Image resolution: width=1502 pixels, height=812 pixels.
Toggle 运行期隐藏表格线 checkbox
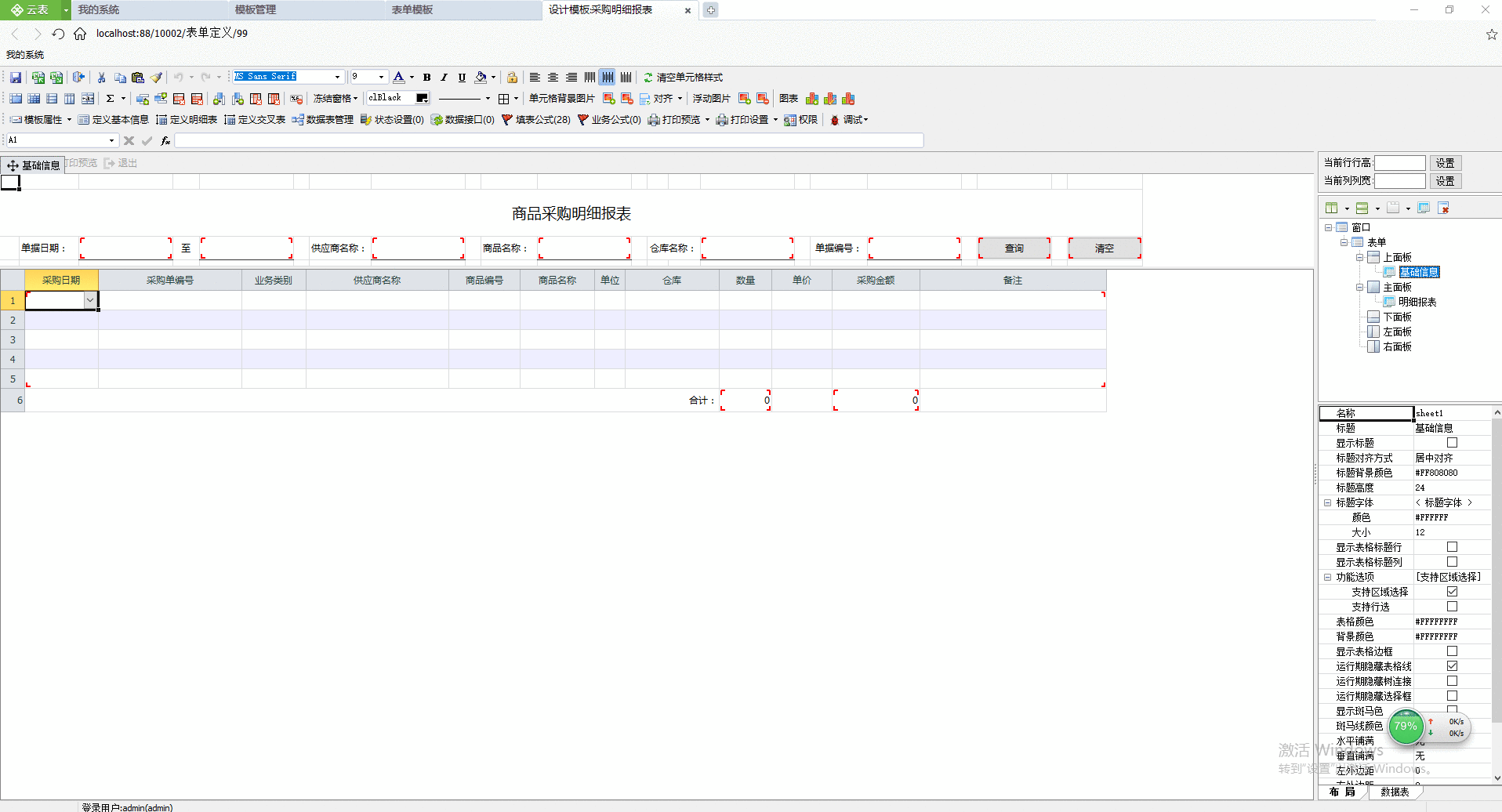pos(1452,666)
